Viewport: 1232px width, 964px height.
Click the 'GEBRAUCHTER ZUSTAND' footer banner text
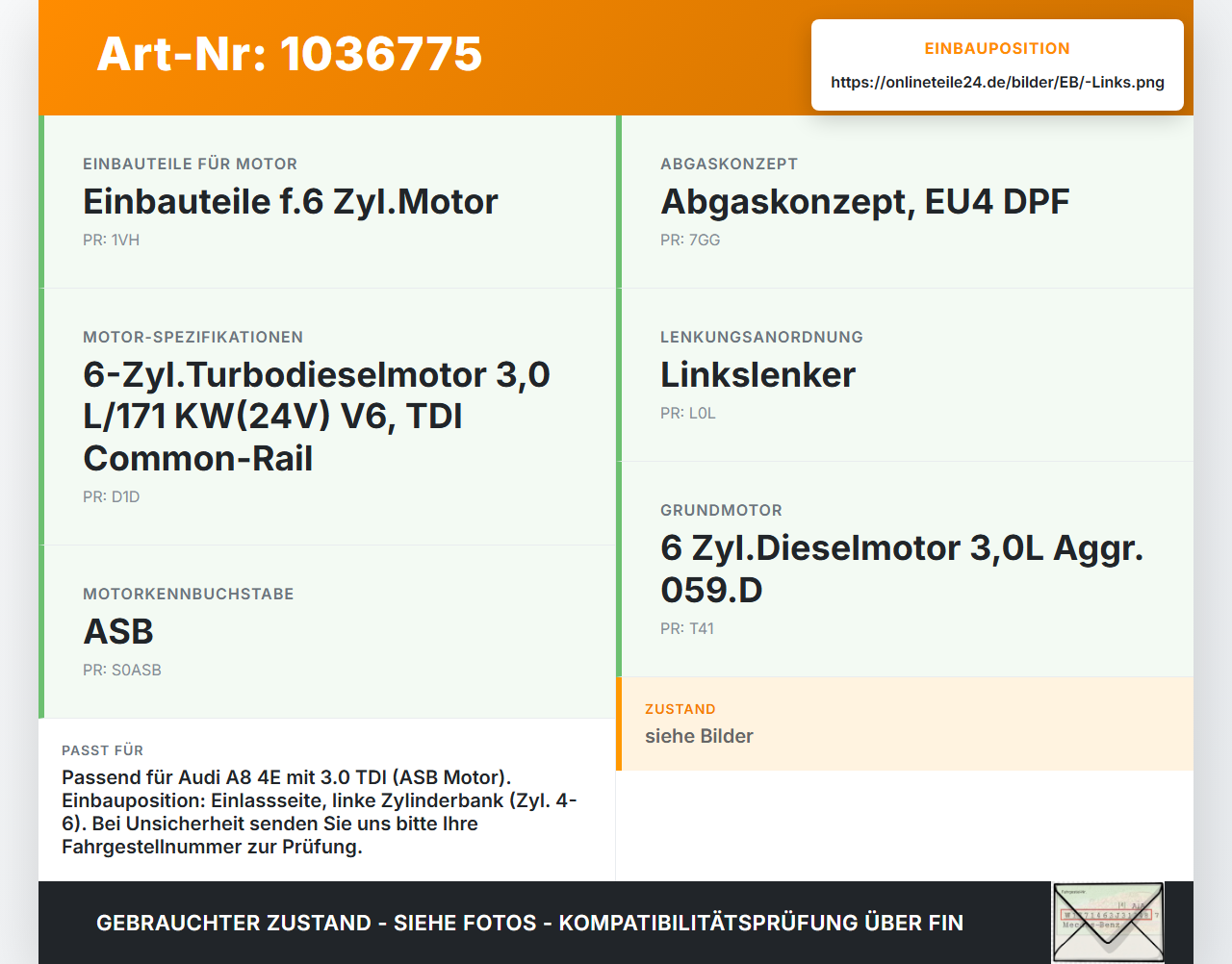(x=529, y=923)
